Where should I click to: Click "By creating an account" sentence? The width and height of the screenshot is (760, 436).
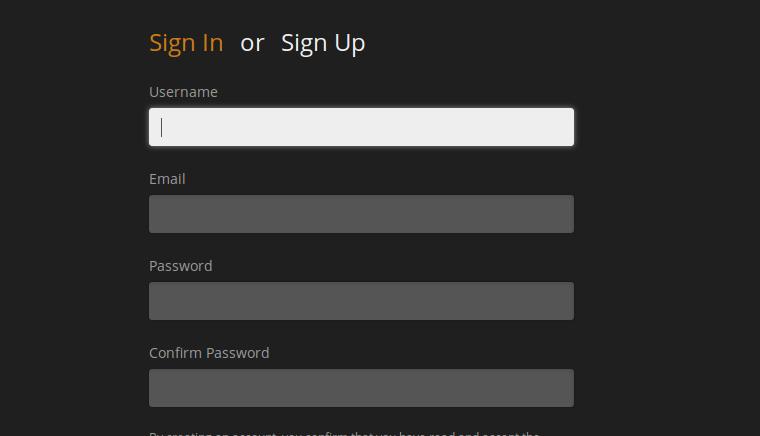coord(344,433)
